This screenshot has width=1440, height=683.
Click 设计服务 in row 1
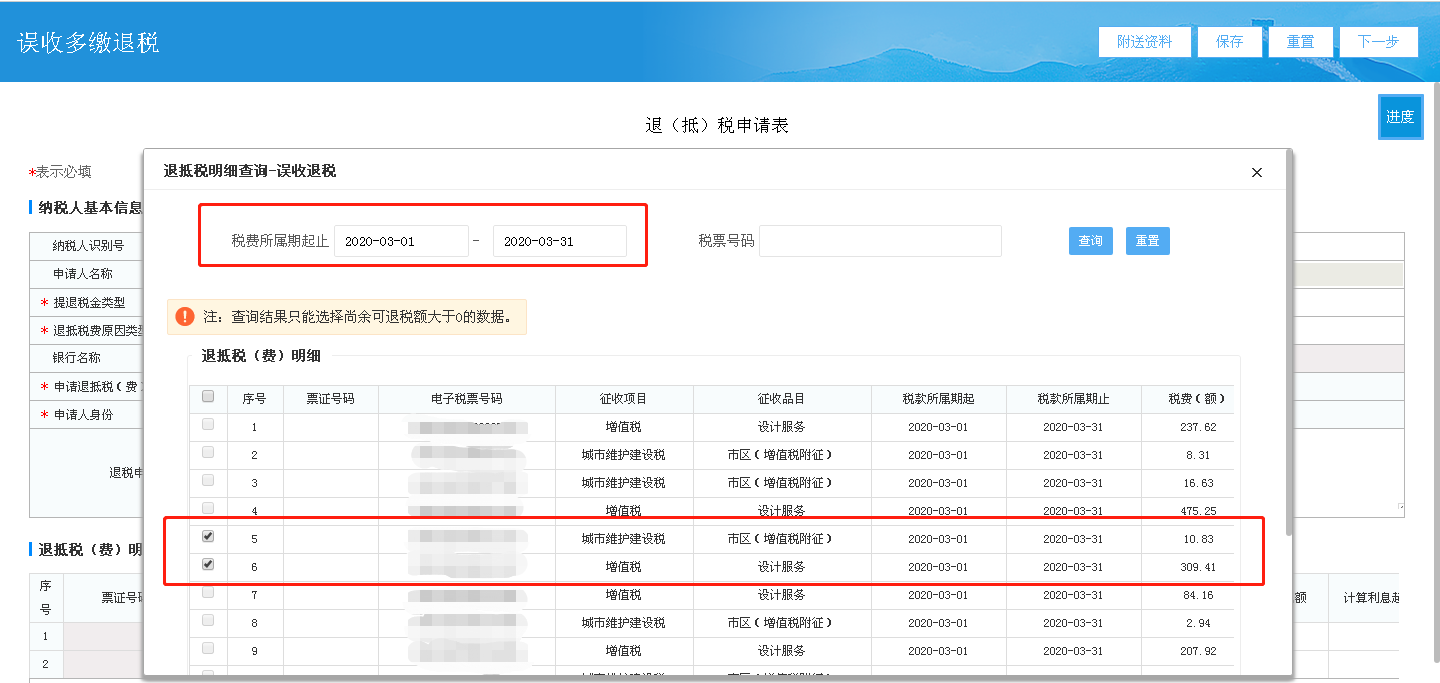click(x=782, y=427)
